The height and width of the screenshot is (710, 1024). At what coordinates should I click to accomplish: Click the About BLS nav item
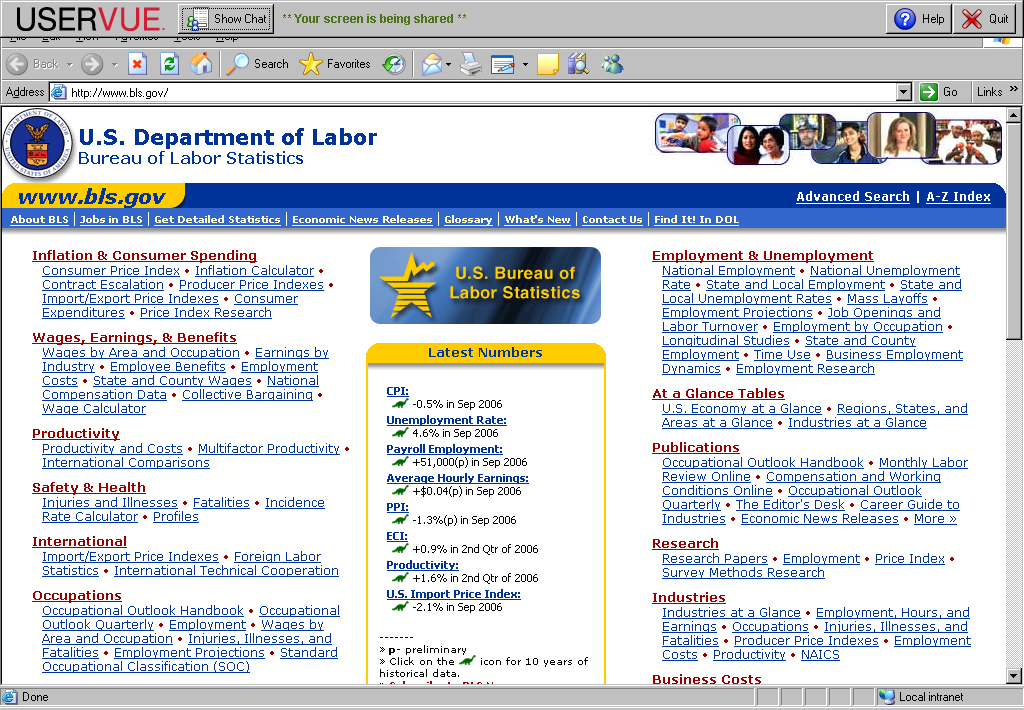(x=39, y=219)
